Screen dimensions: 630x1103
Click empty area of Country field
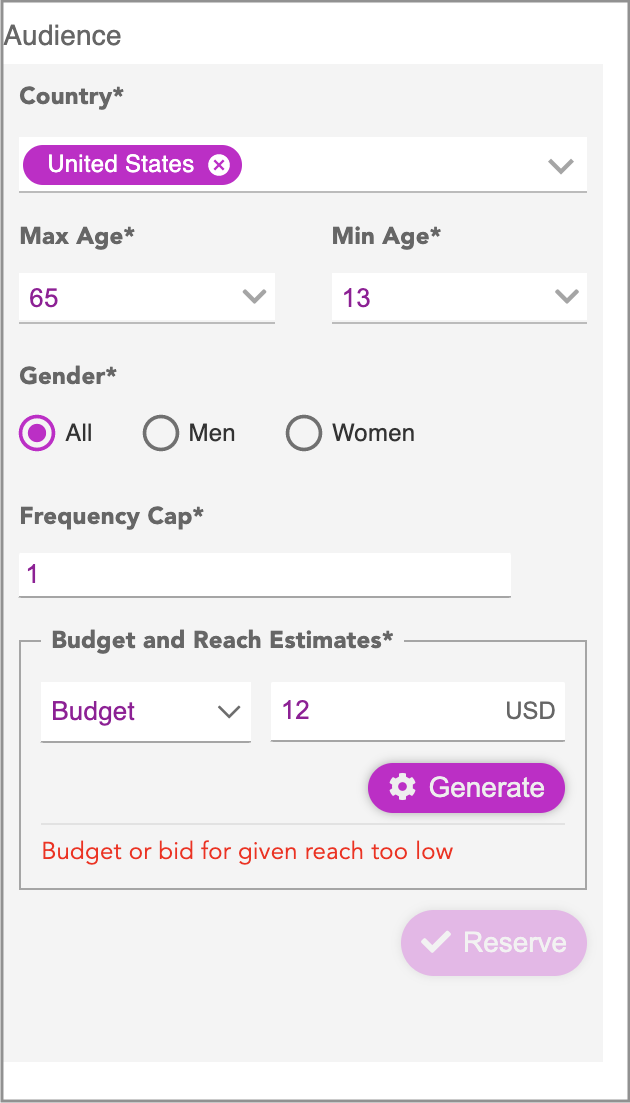coord(394,165)
